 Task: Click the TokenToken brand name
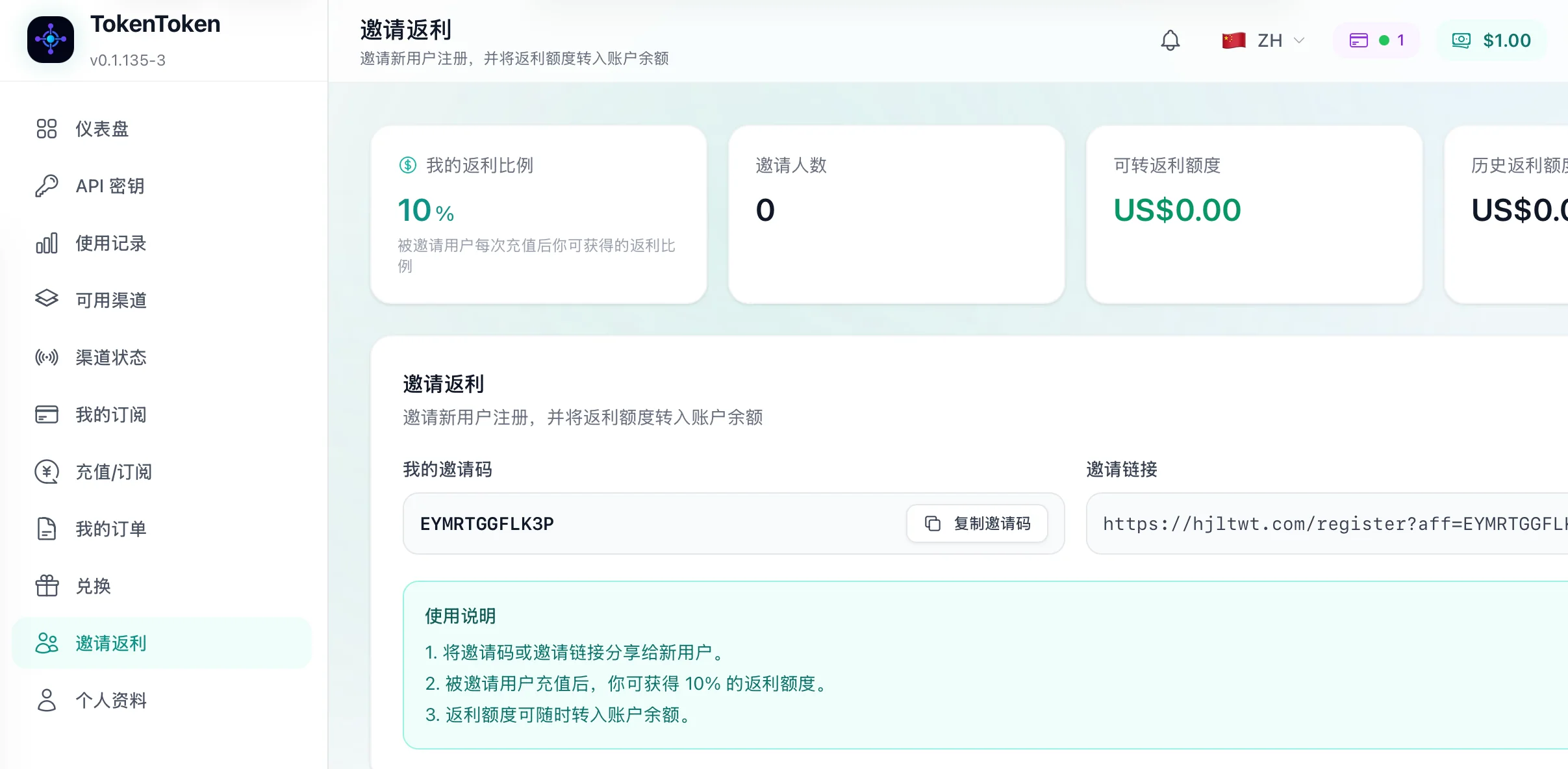[155, 24]
